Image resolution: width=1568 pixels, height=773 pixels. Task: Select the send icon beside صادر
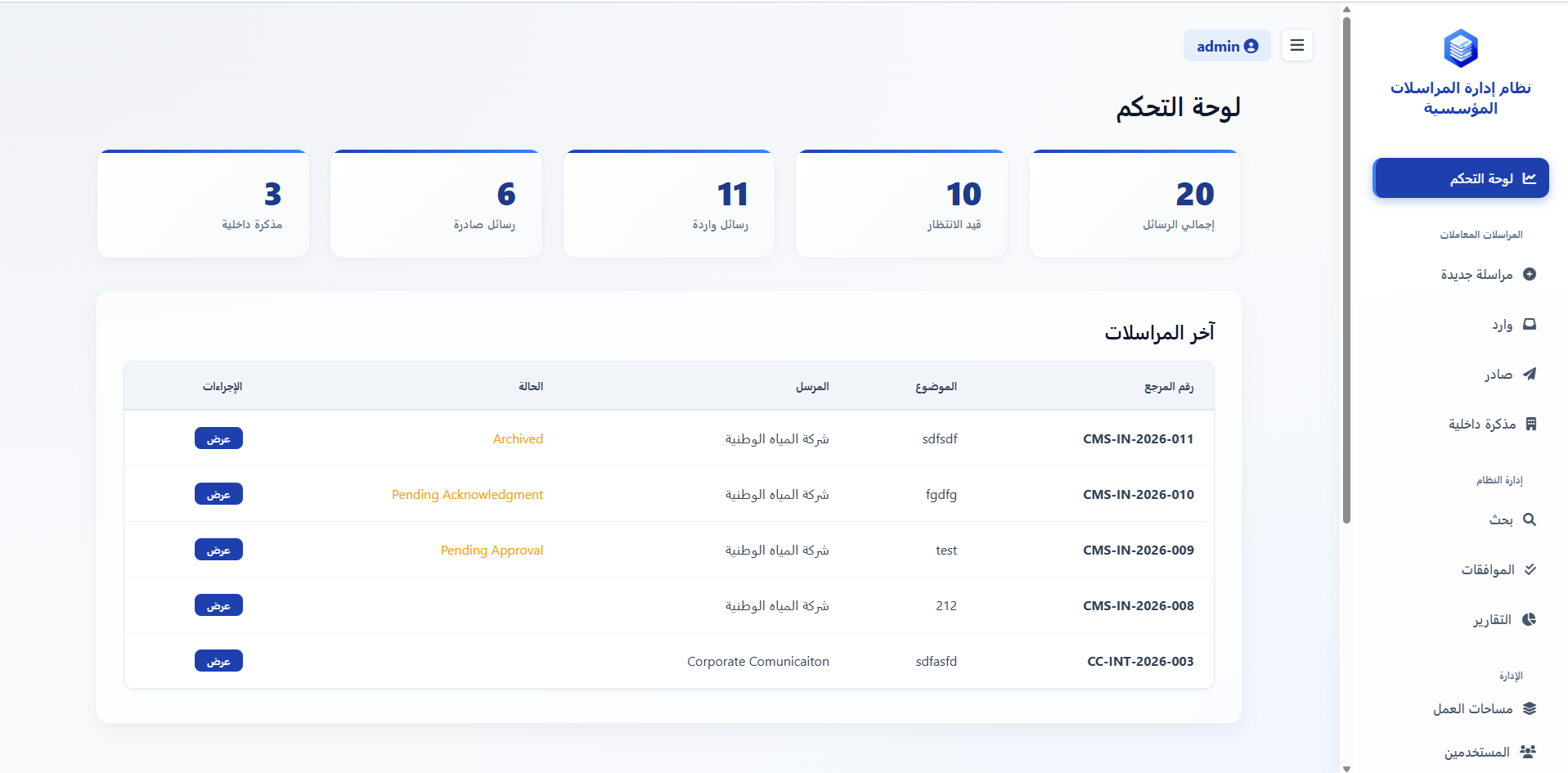point(1530,374)
